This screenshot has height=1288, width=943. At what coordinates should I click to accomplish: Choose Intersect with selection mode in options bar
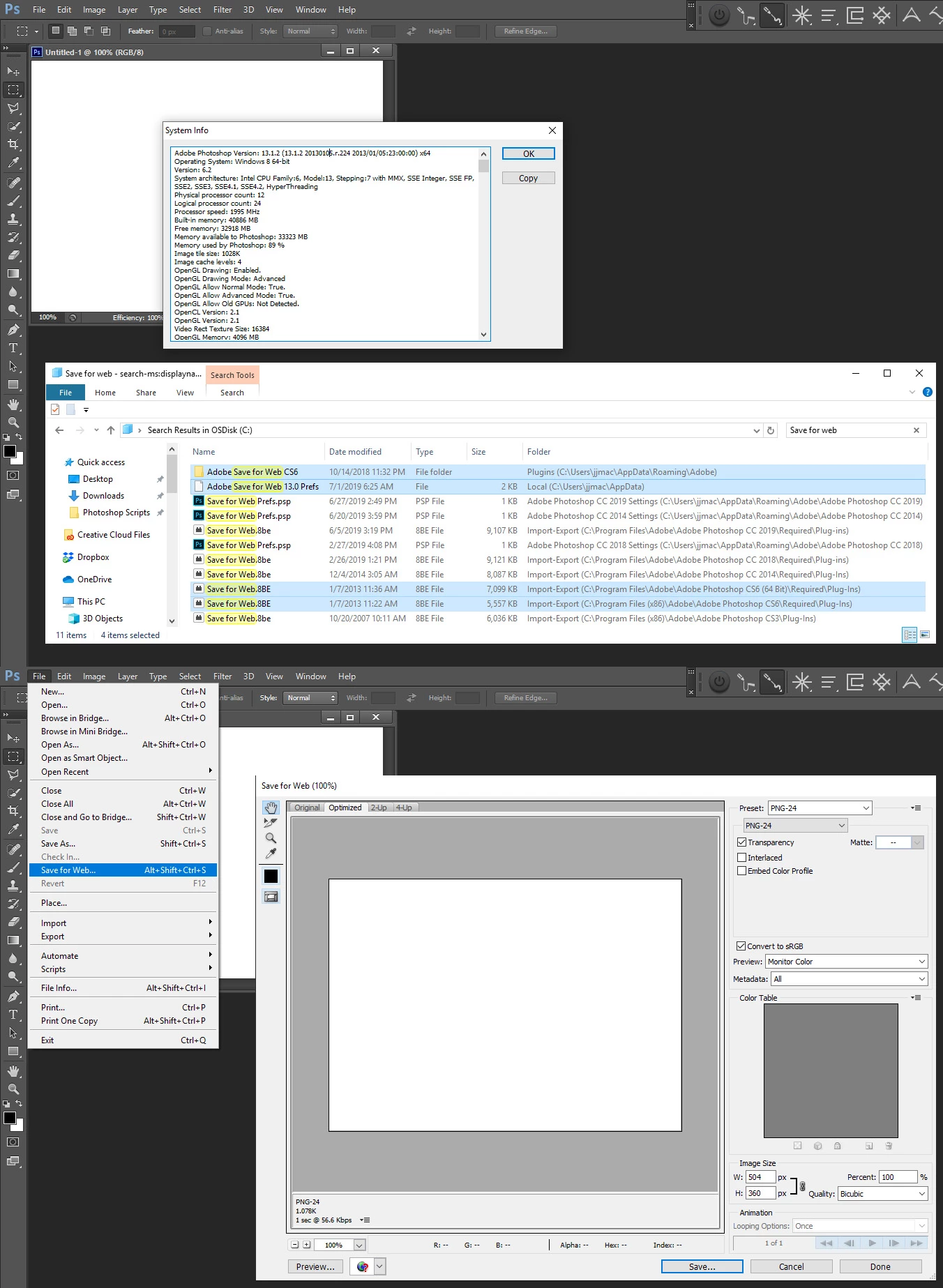[105, 31]
